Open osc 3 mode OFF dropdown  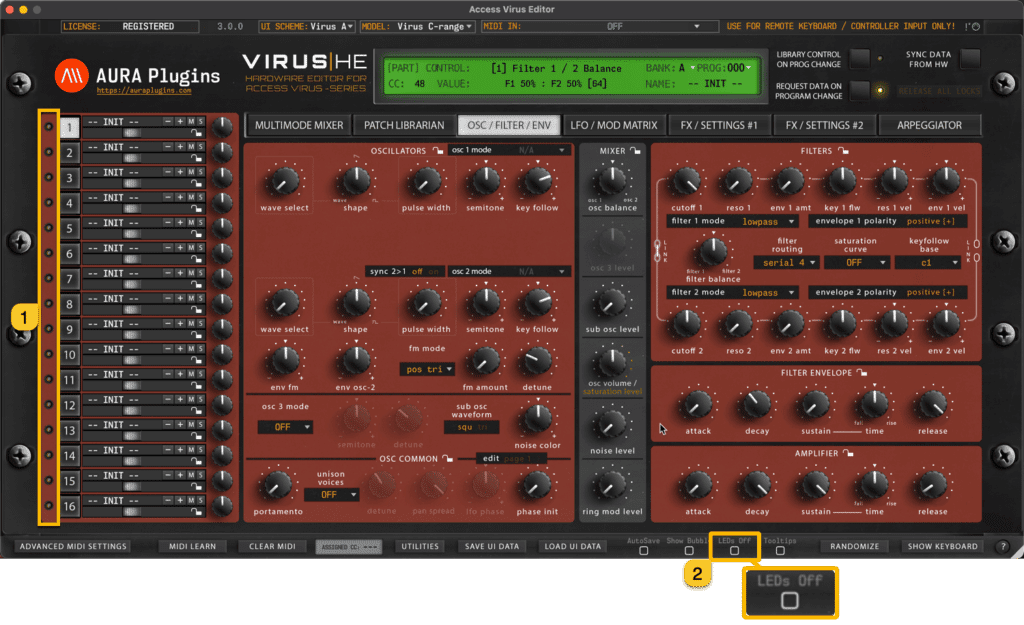(x=285, y=427)
